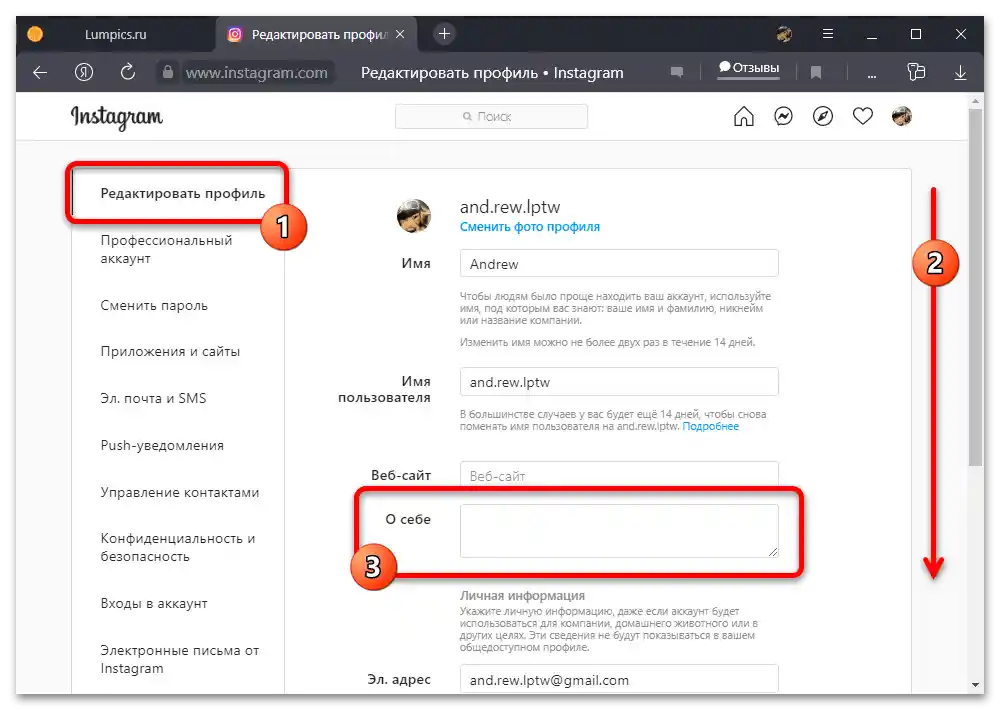1000x710 pixels.
Task: Open the extensions panel icon
Action: click(916, 72)
